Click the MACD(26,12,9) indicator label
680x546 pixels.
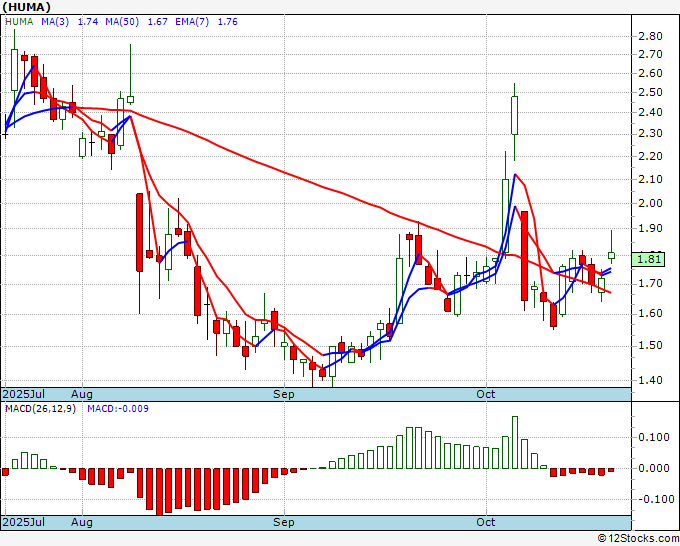(41, 408)
